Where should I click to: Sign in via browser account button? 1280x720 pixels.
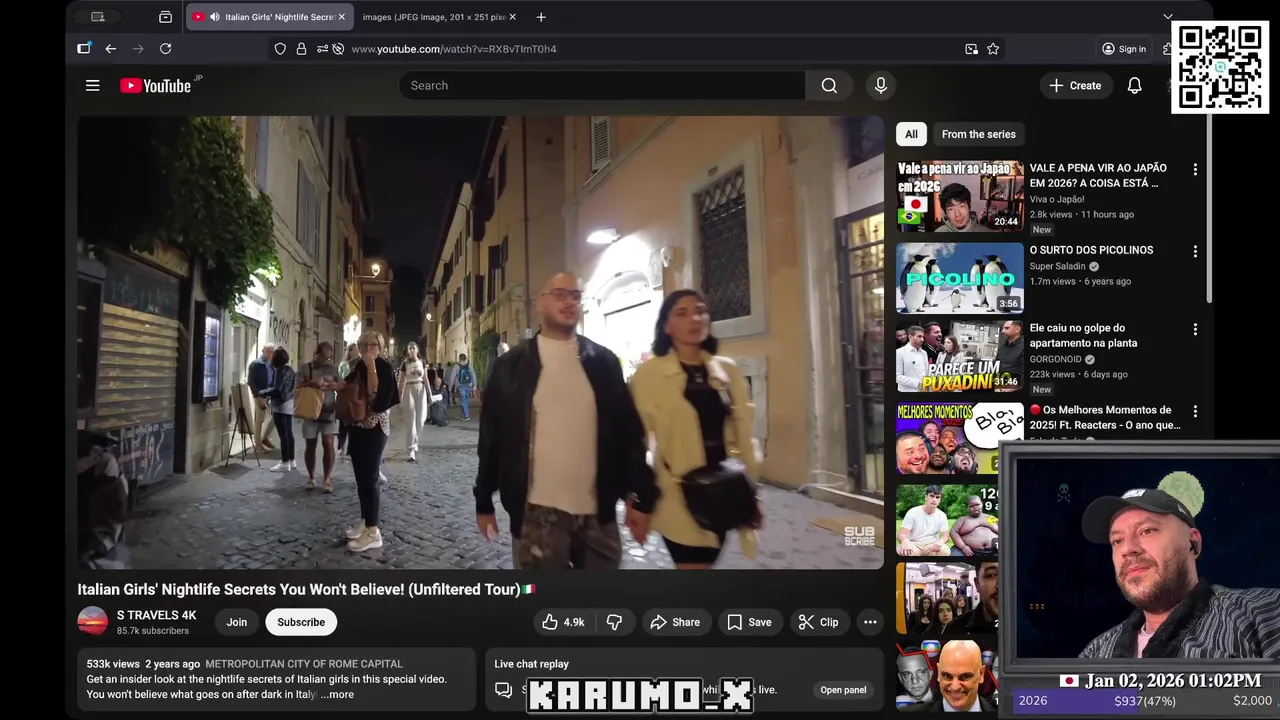click(1124, 49)
